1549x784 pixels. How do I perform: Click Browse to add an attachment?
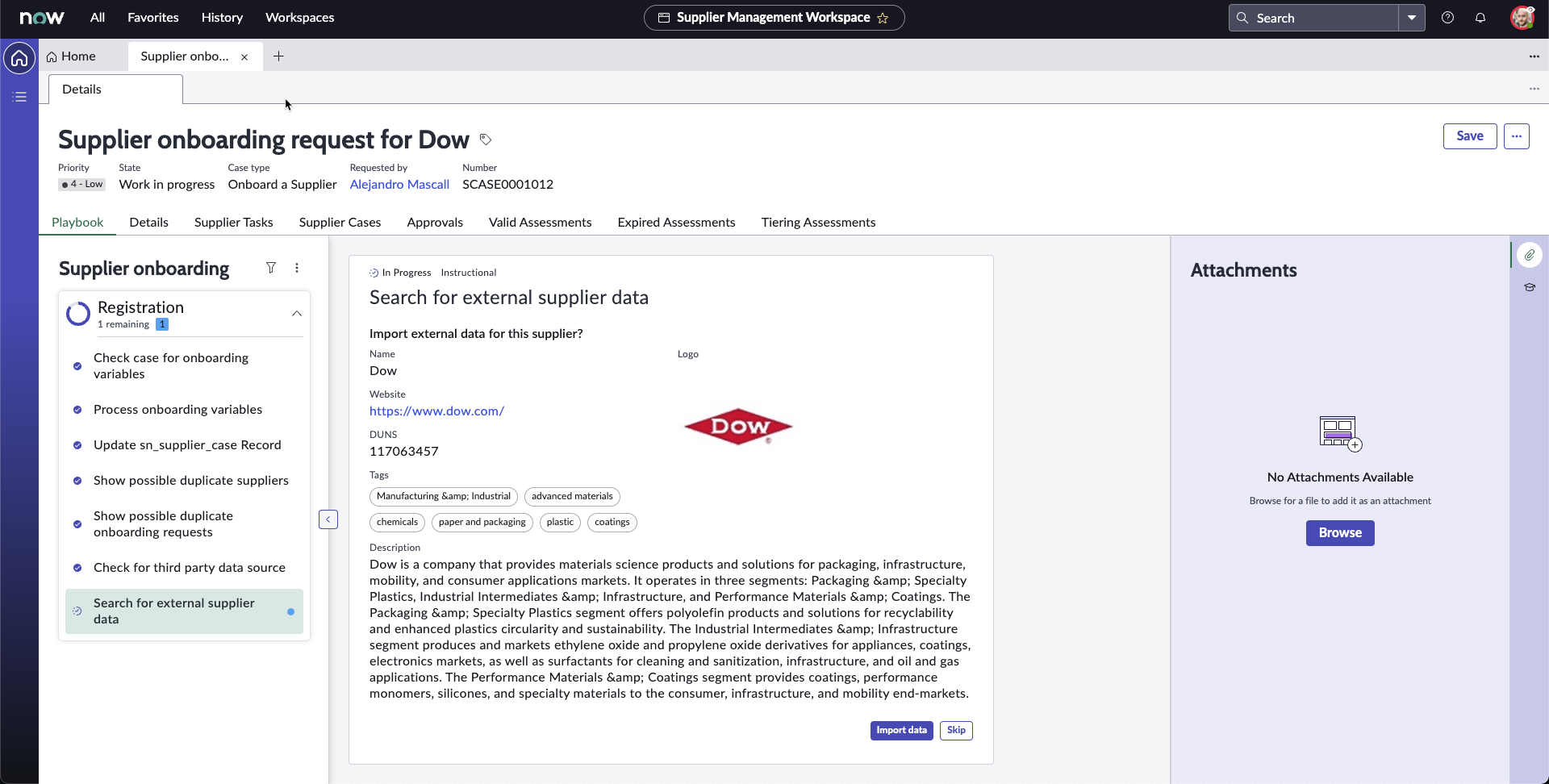click(x=1340, y=533)
